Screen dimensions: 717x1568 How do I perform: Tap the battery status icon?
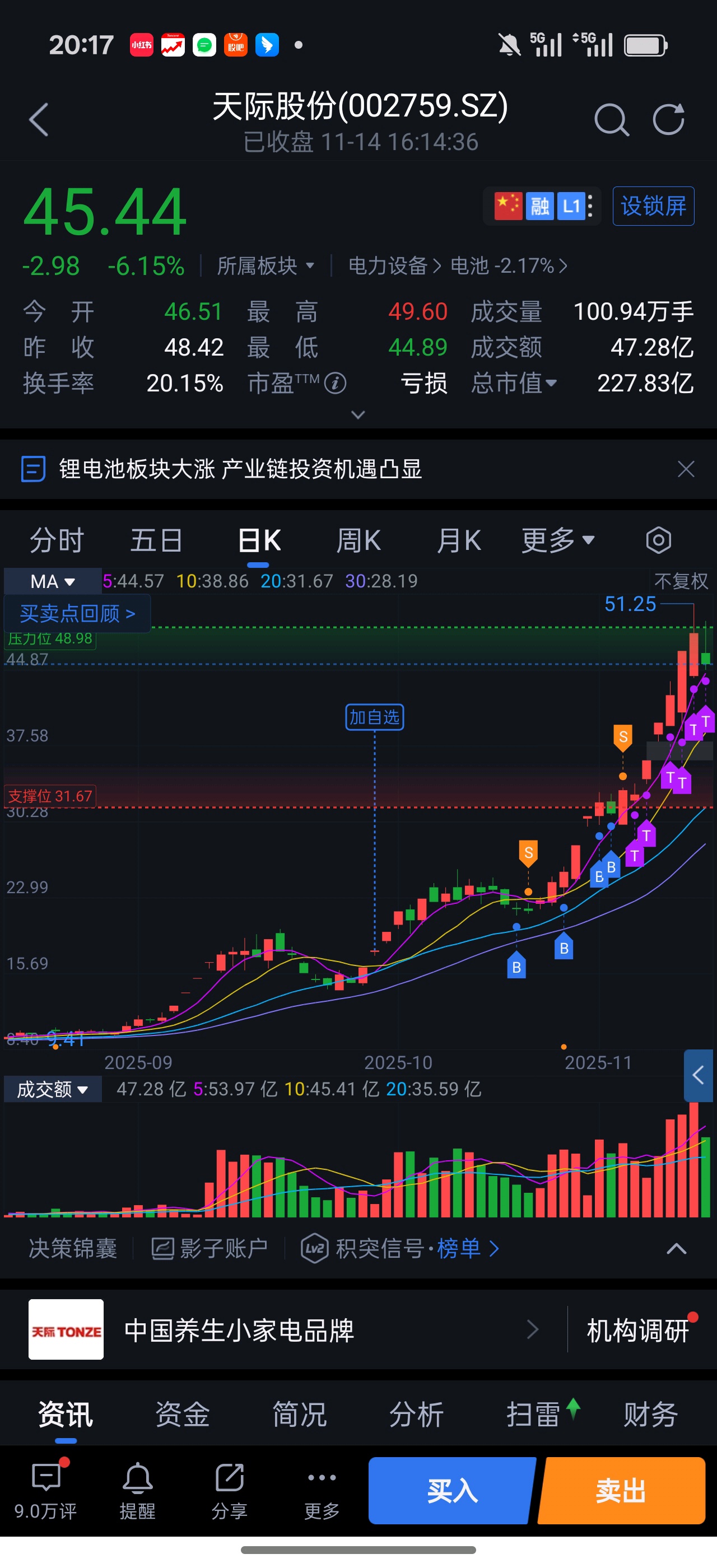pyautogui.click(x=645, y=45)
